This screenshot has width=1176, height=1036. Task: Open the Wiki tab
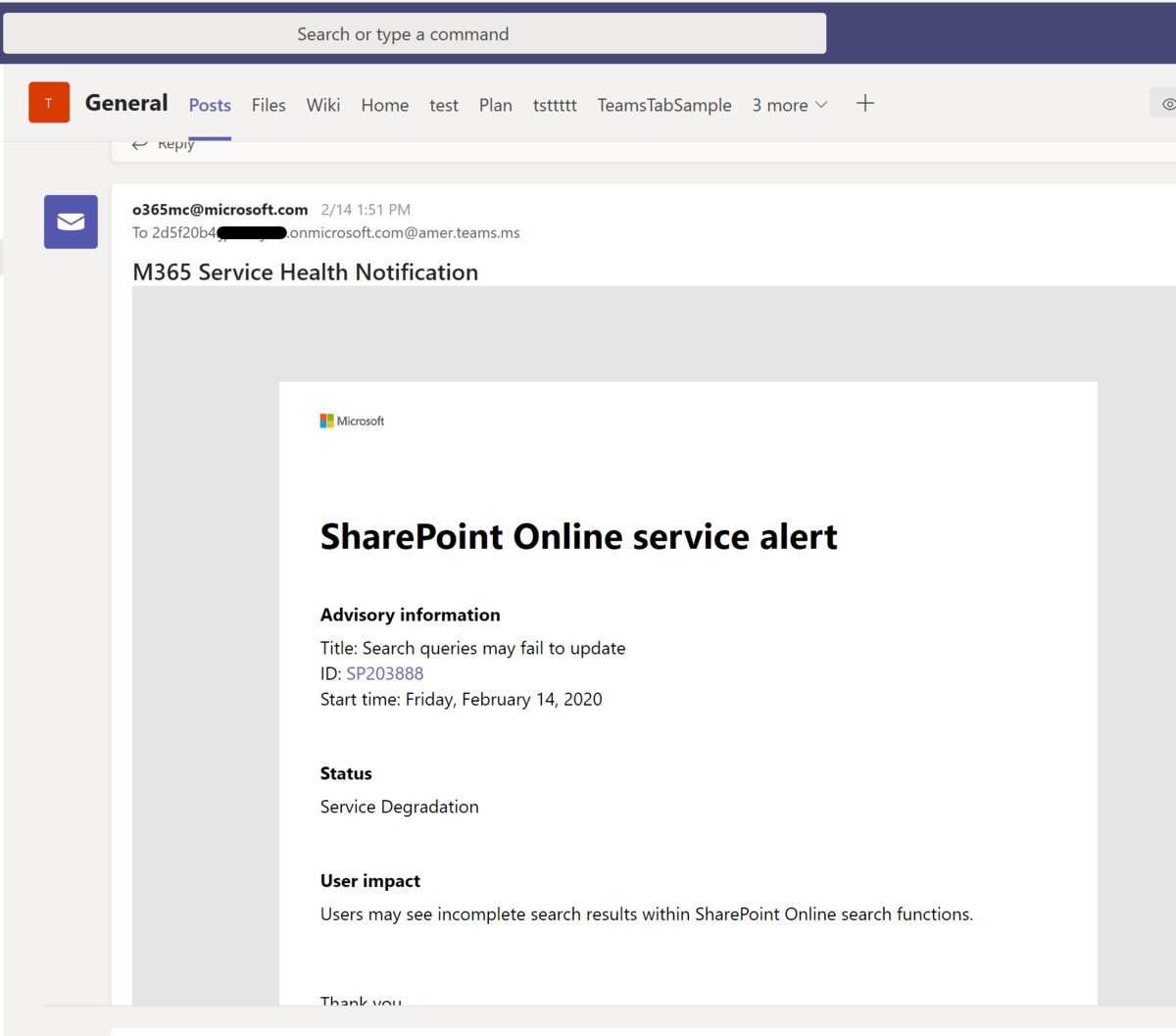click(323, 105)
